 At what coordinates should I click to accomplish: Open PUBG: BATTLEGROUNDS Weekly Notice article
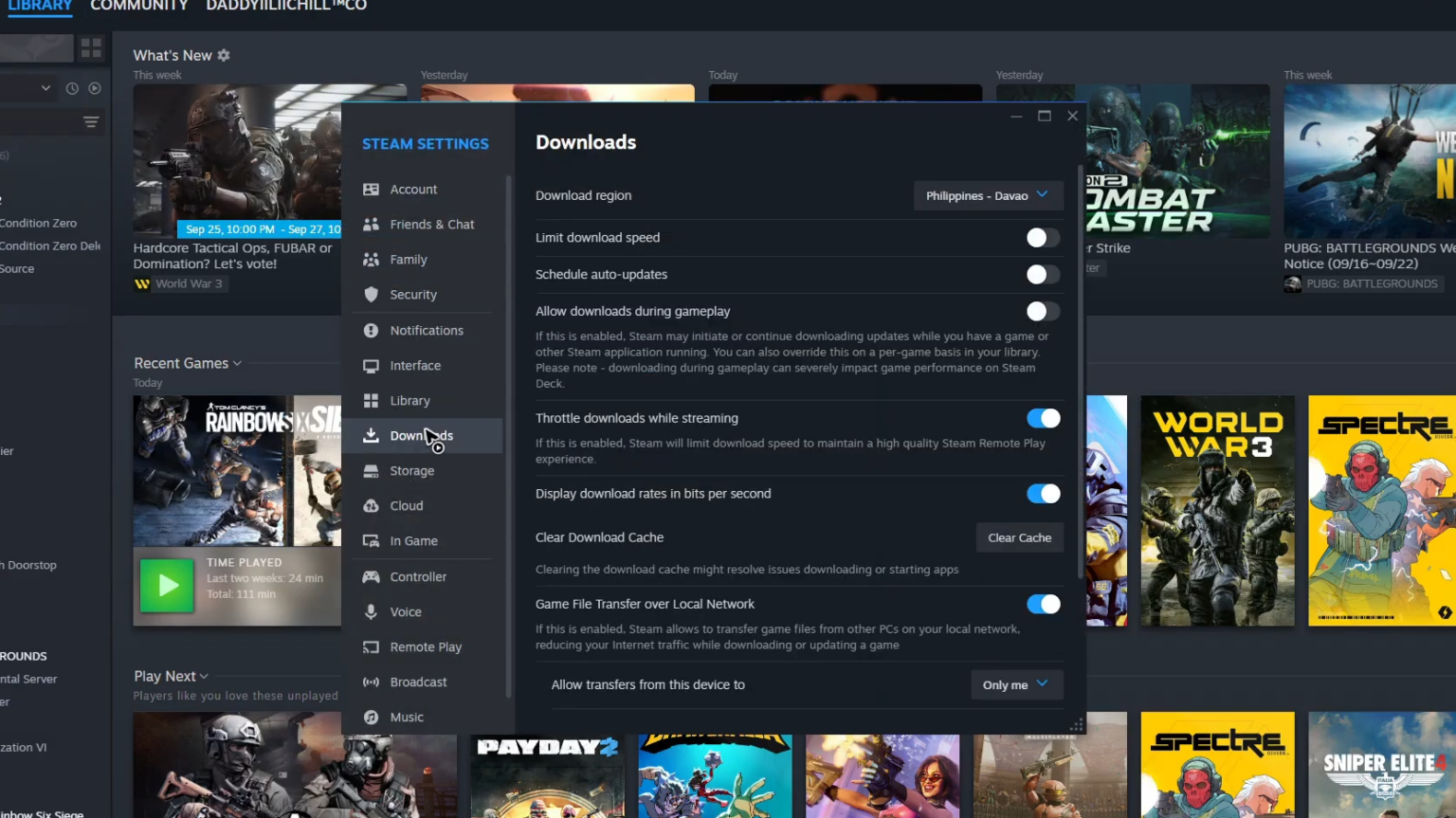[x=1370, y=256]
